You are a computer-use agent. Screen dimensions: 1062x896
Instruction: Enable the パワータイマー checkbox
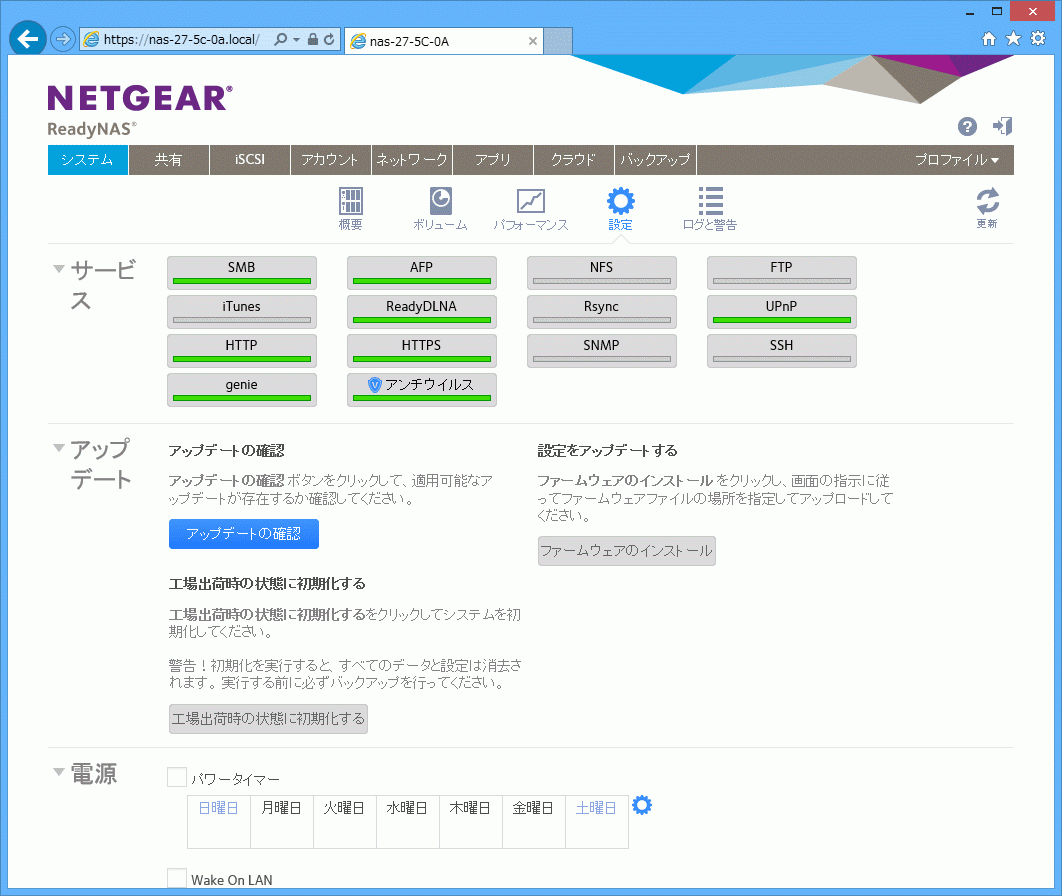[177, 777]
